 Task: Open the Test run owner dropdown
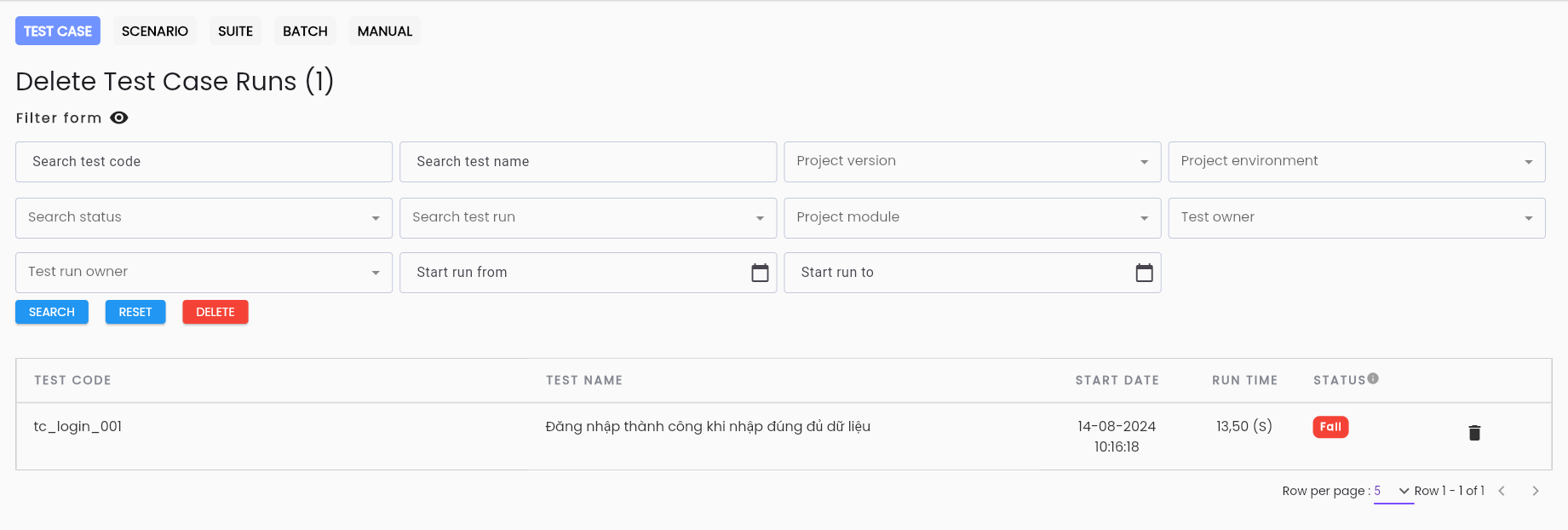coord(204,273)
